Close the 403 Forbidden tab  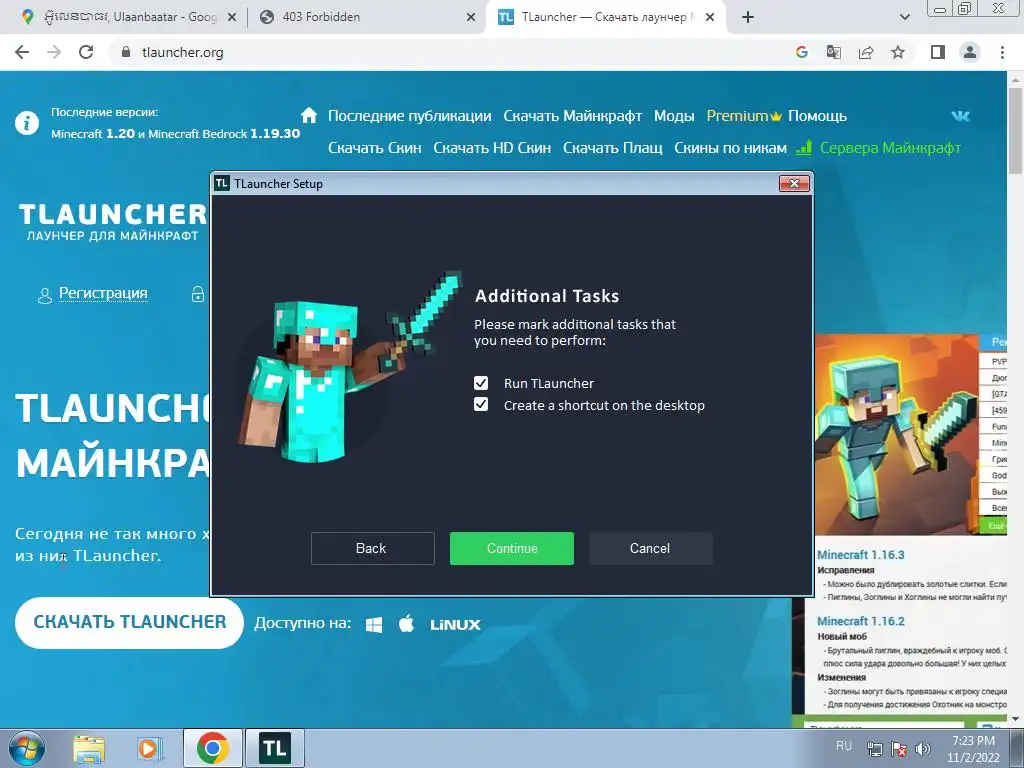point(471,18)
